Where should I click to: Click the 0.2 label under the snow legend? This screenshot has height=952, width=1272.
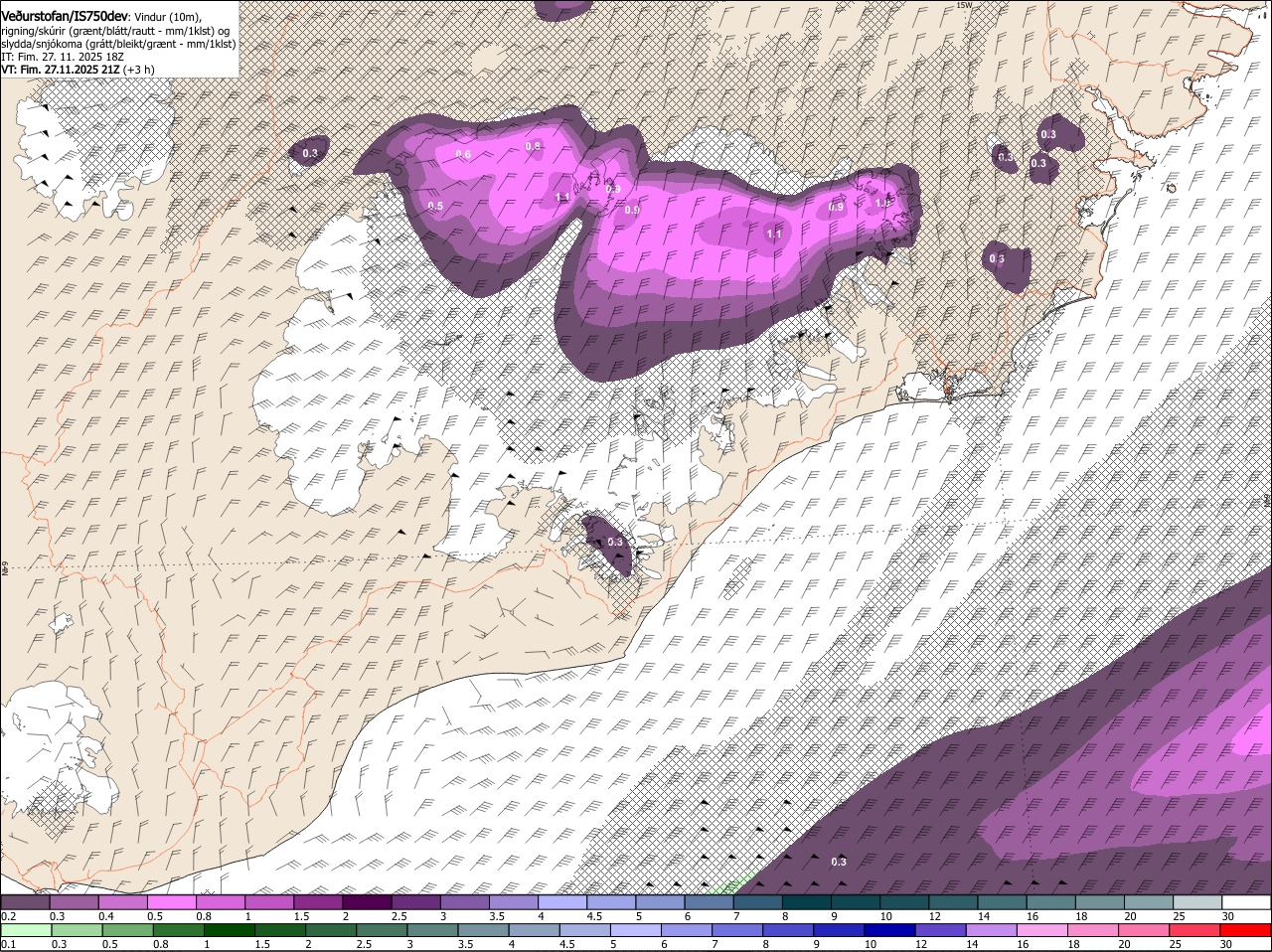coord(8,916)
